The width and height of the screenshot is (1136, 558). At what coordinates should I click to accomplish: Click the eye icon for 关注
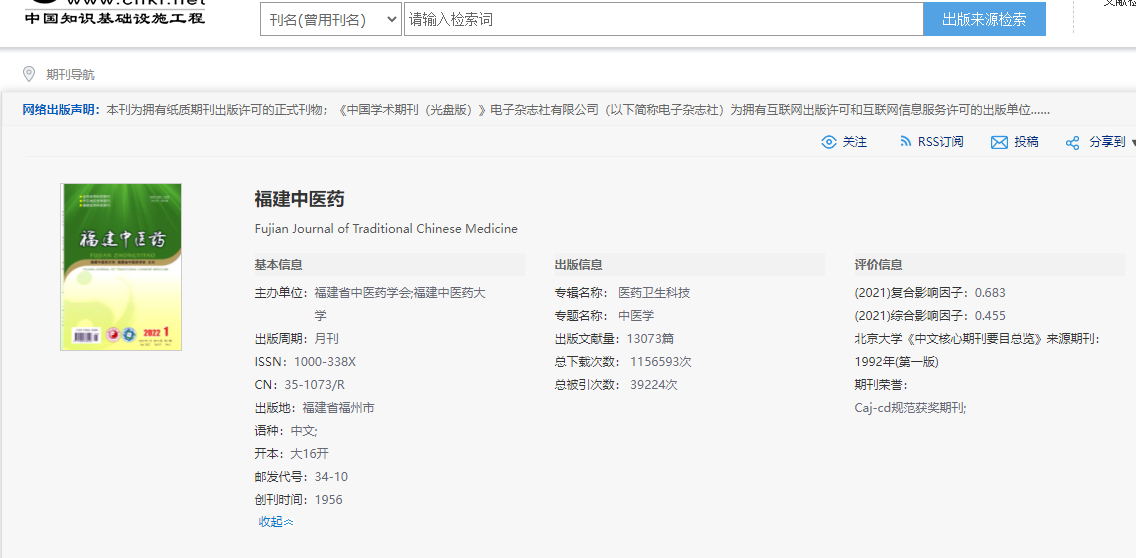(x=828, y=142)
